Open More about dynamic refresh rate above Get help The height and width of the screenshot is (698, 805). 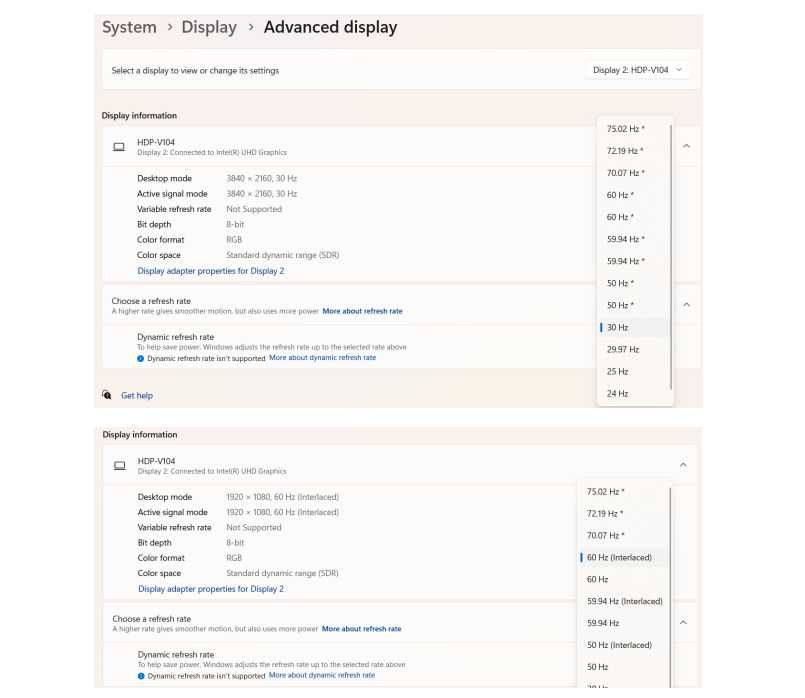322,358
